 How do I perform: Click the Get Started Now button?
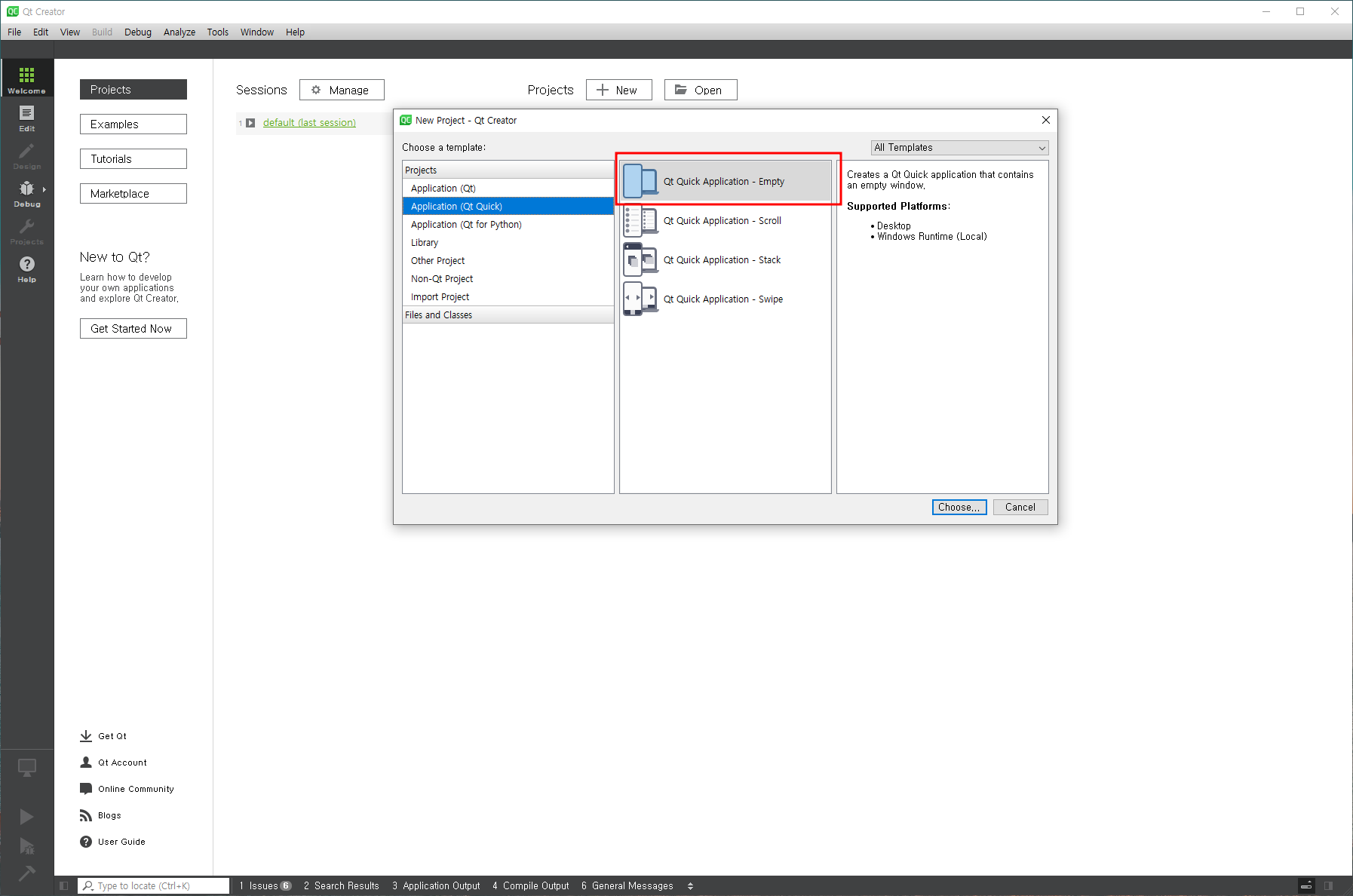coord(133,329)
